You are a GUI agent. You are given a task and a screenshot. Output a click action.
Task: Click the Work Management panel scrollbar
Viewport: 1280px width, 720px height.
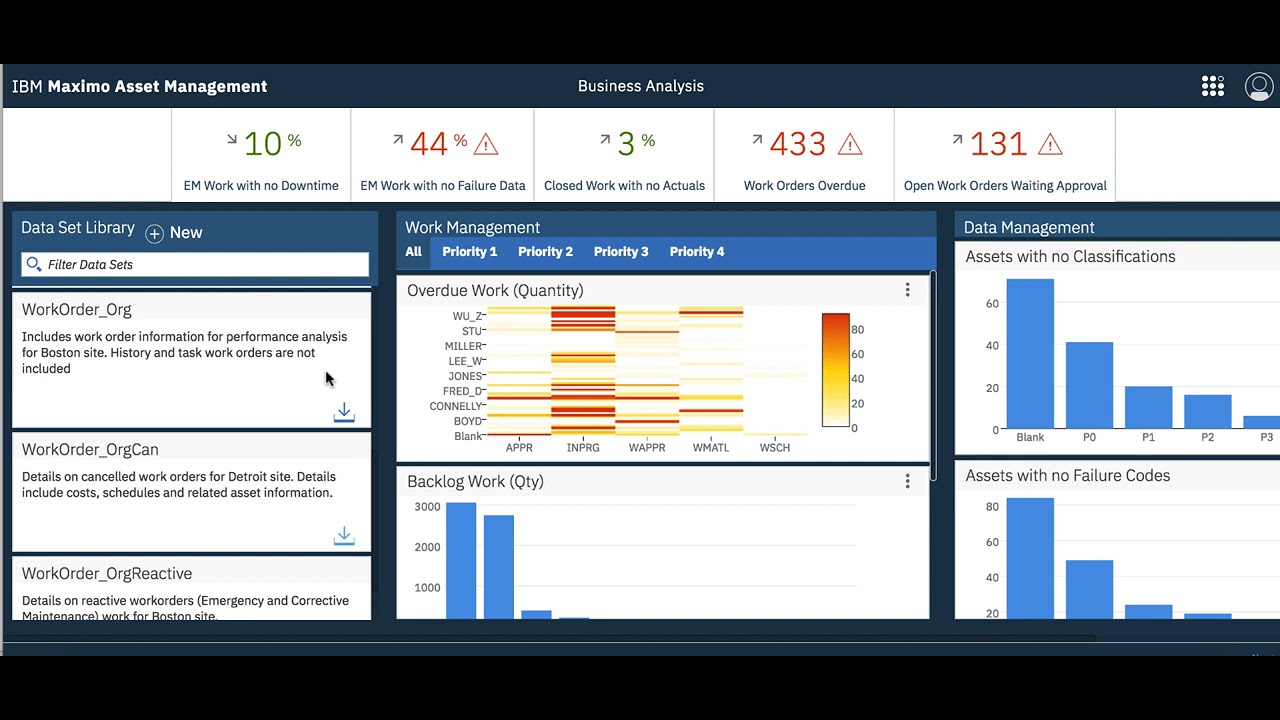coord(933,375)
